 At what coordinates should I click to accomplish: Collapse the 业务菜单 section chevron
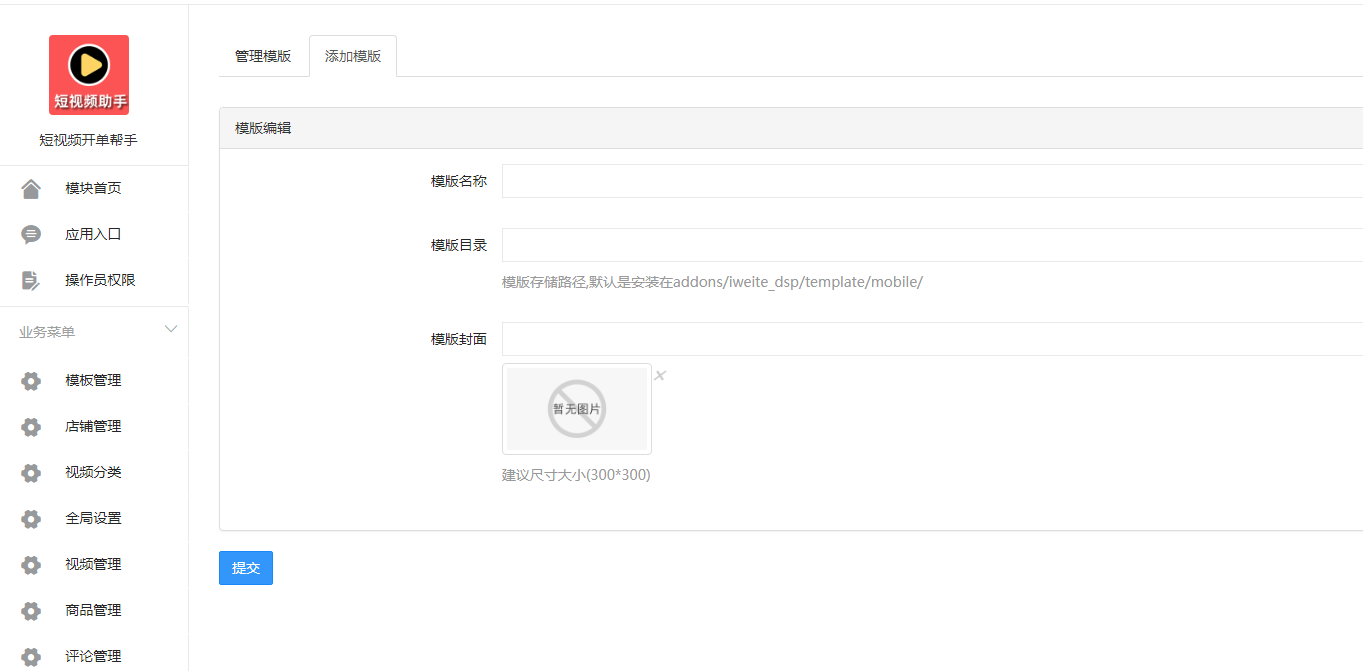click(x=171, y=330)
